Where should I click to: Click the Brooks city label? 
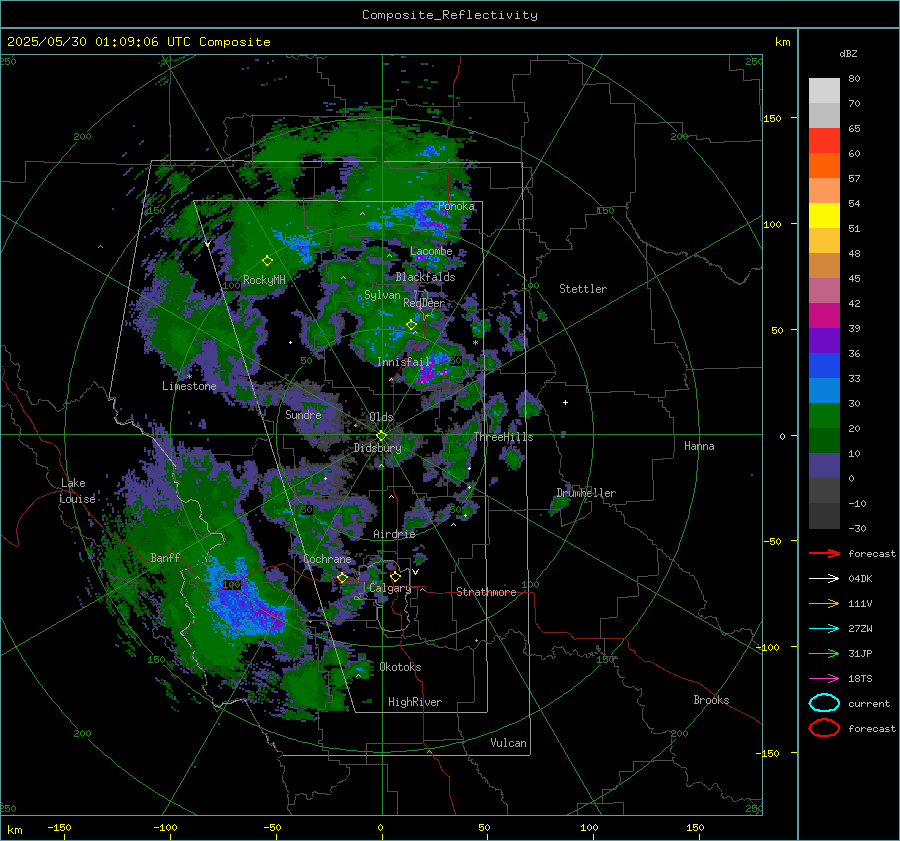point(711,700)
